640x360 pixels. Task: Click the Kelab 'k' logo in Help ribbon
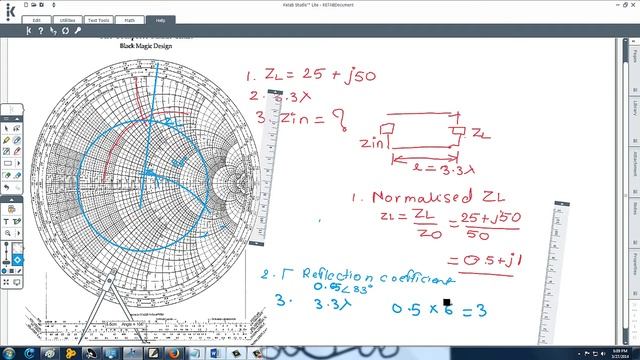(28, 31)
